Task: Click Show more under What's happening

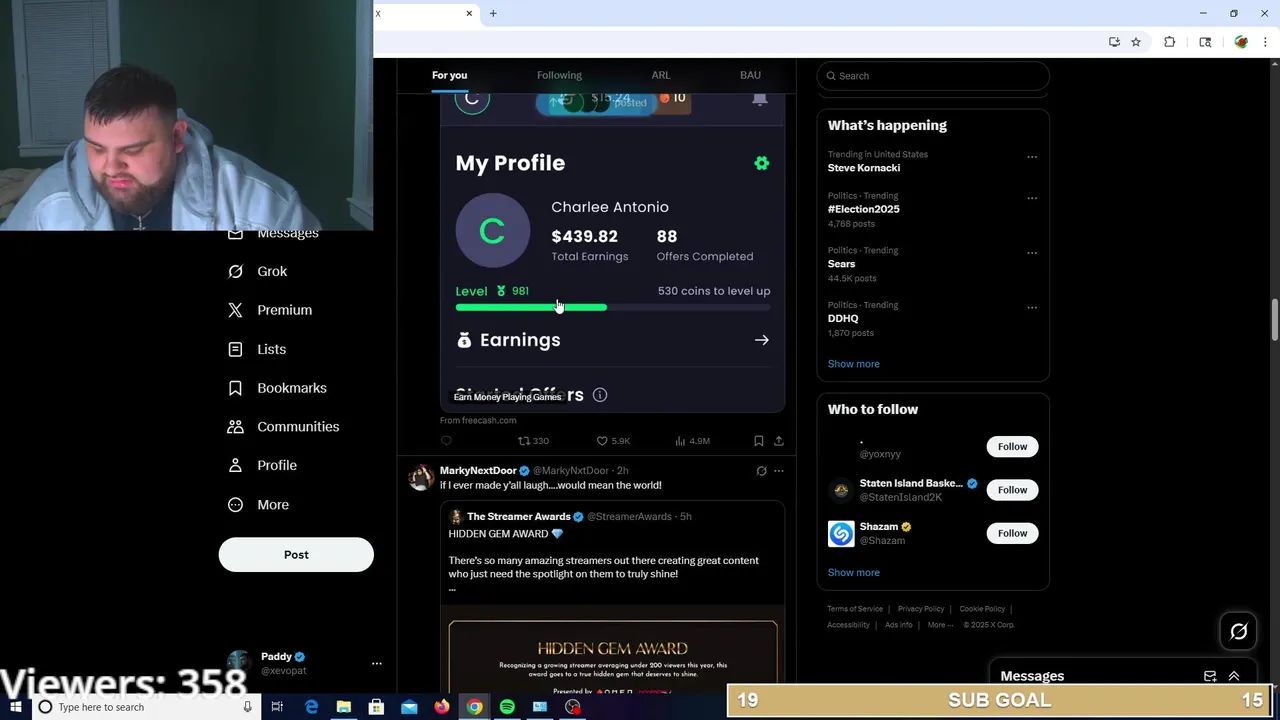Action: pos(853,364)
